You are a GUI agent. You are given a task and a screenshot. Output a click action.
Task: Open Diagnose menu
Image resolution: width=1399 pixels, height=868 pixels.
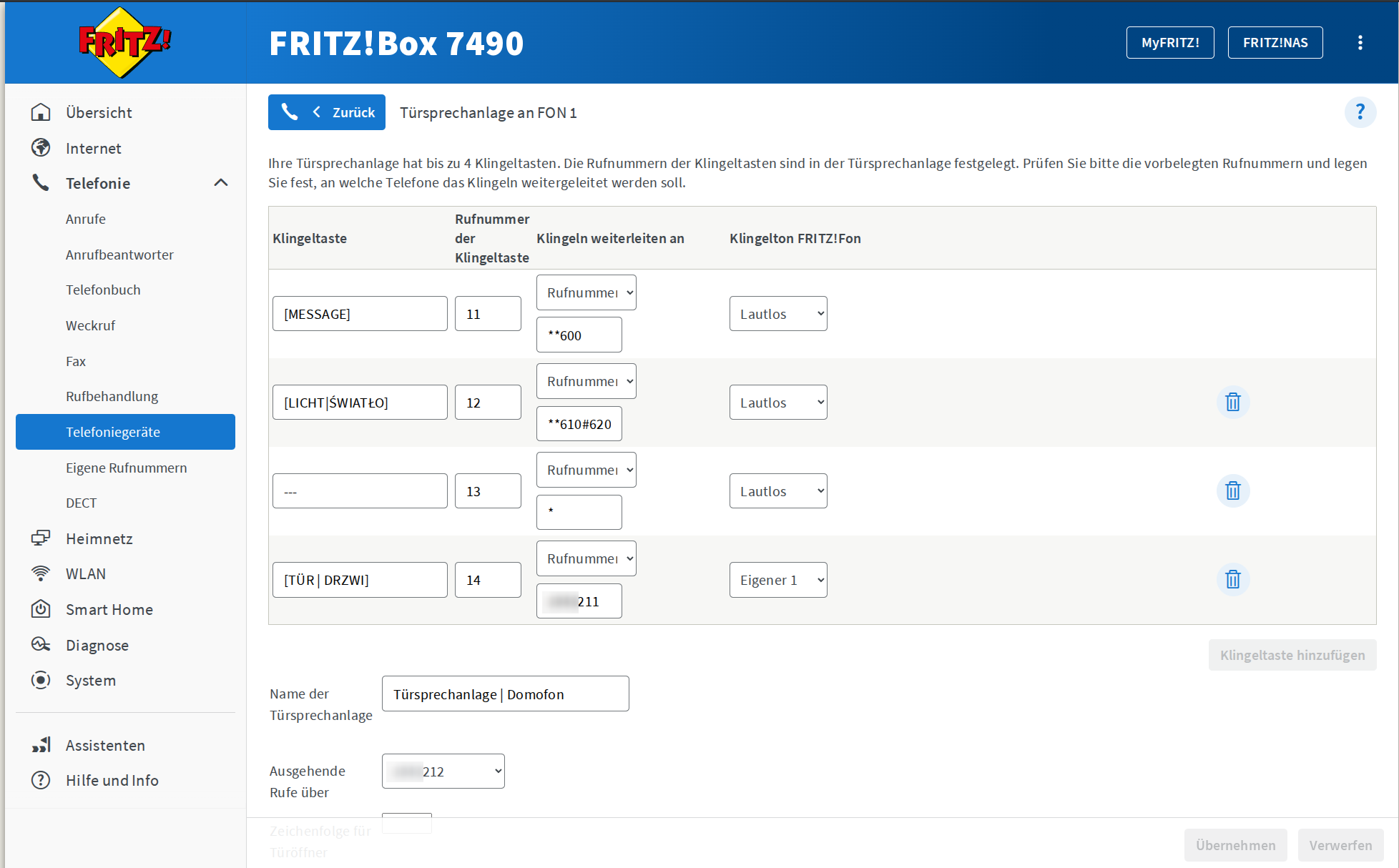click(97, 645)
